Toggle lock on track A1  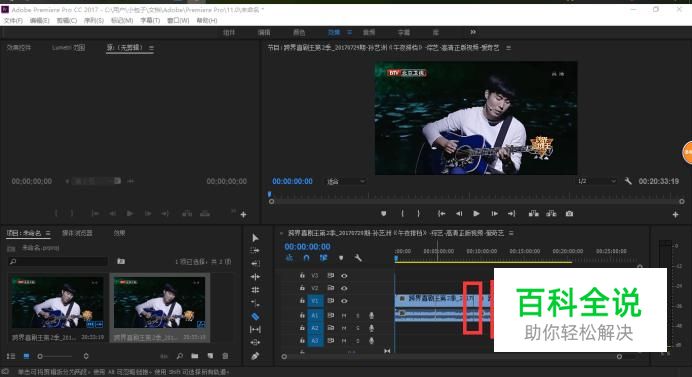302,315
